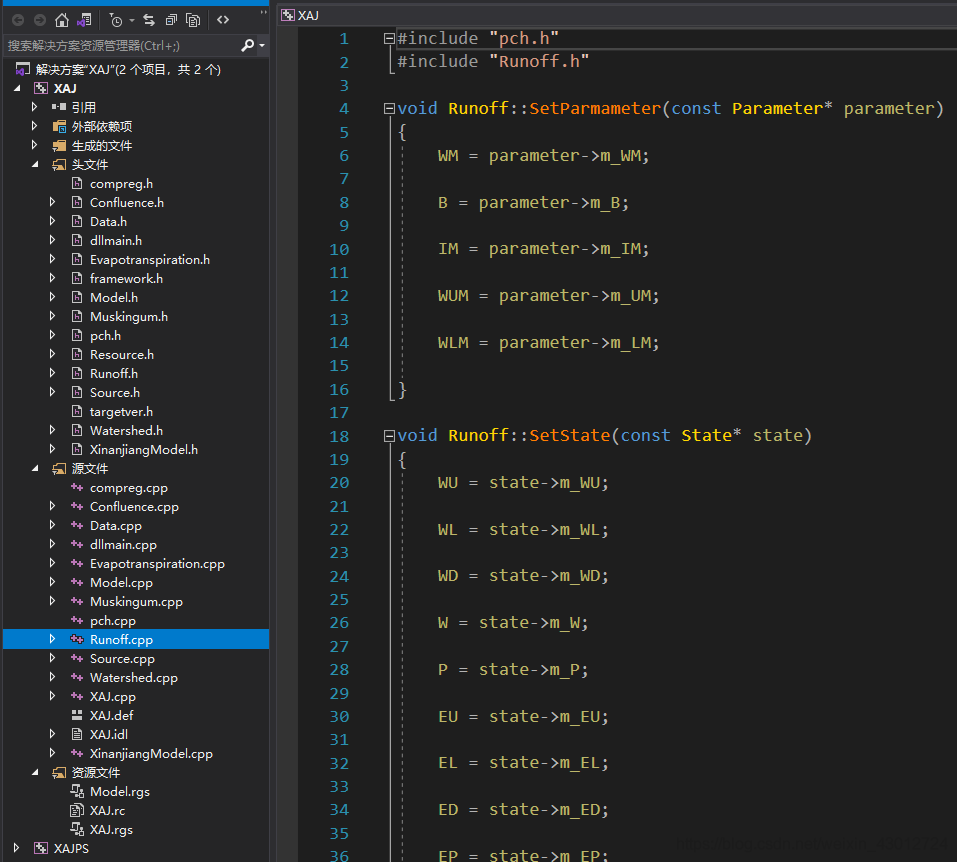
Task: Expand the 外部依赖项 folder
Action: point(35,127)
